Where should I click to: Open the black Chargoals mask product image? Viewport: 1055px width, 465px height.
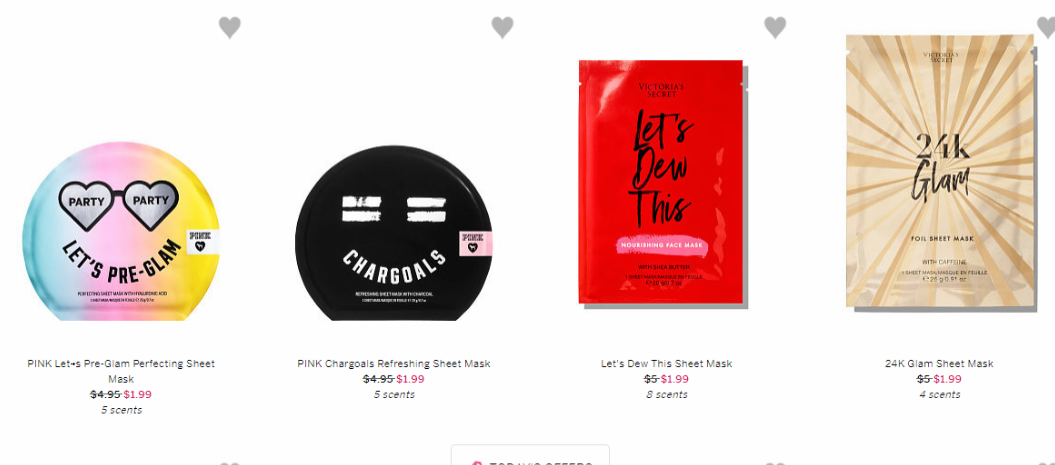394,233
